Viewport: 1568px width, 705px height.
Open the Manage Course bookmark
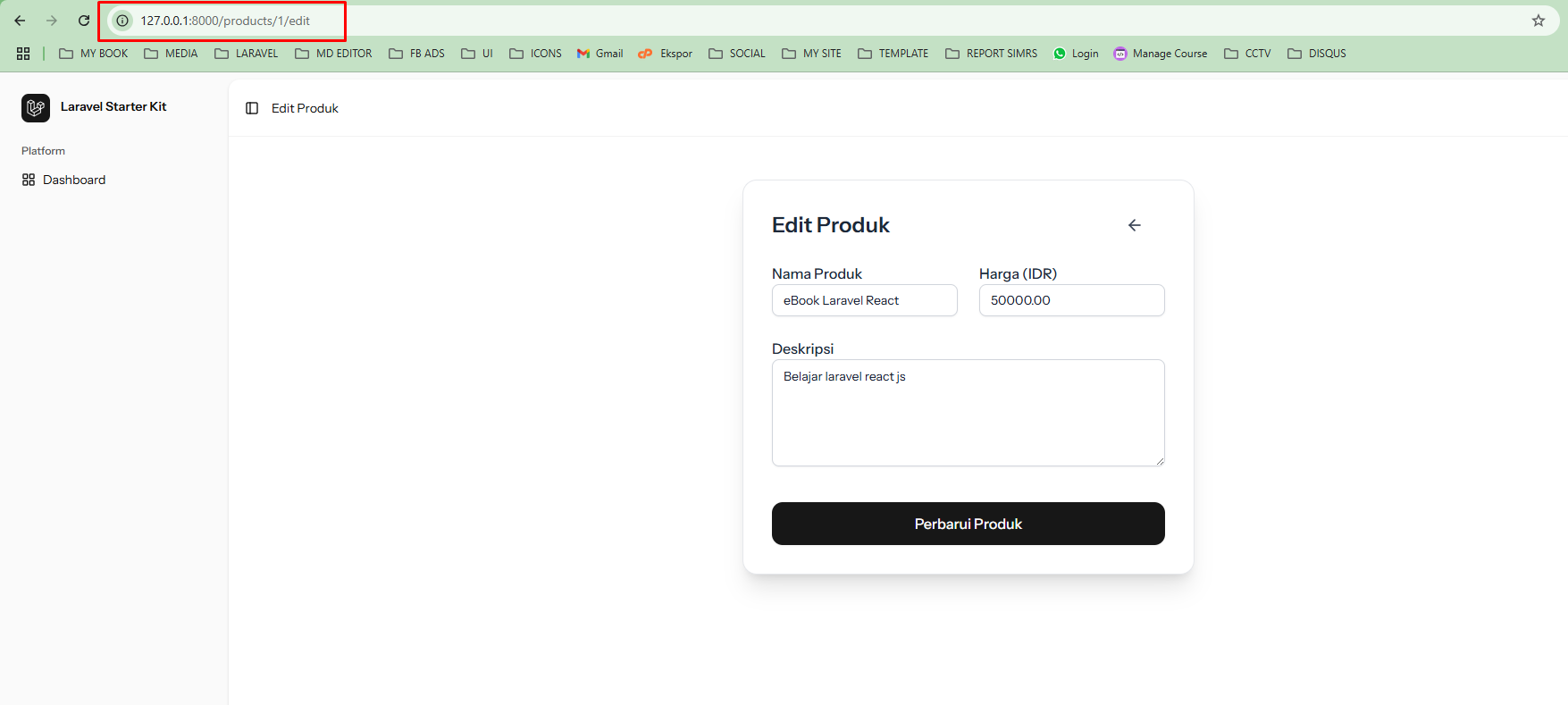click(x=1161, y=54)
